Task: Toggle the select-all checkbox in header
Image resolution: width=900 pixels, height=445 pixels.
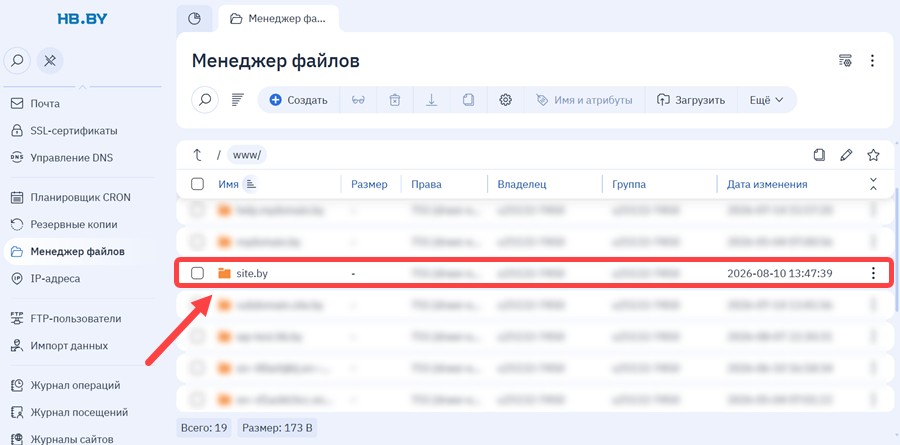Action: pyautogui.click(x=197, y=184)
